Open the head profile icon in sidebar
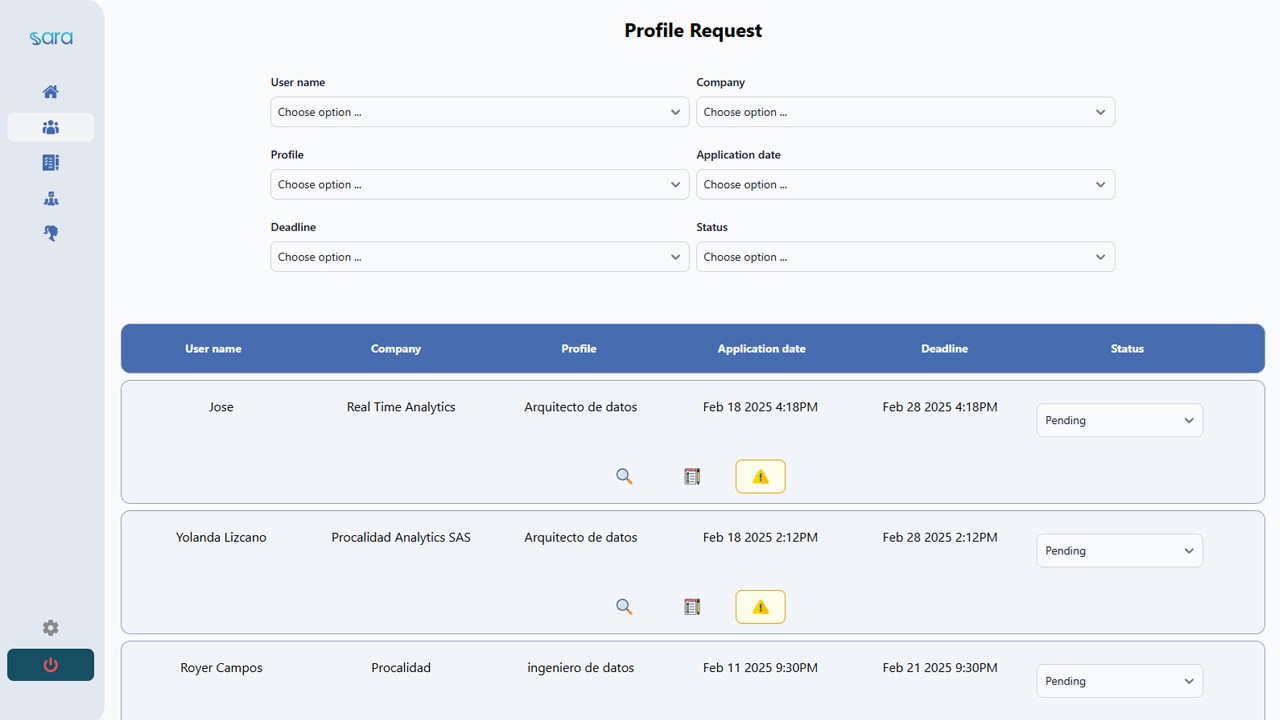This screenshot has width=1280, height=720. (50, 233)
